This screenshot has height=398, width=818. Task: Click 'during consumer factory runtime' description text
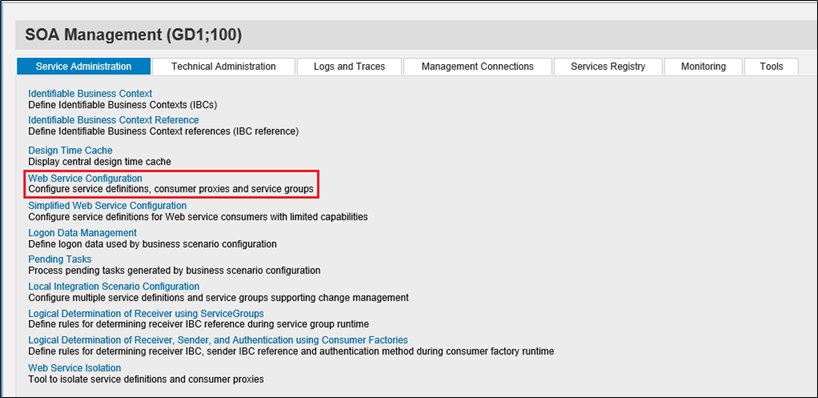pyautogui.click(x=493, y=351)
